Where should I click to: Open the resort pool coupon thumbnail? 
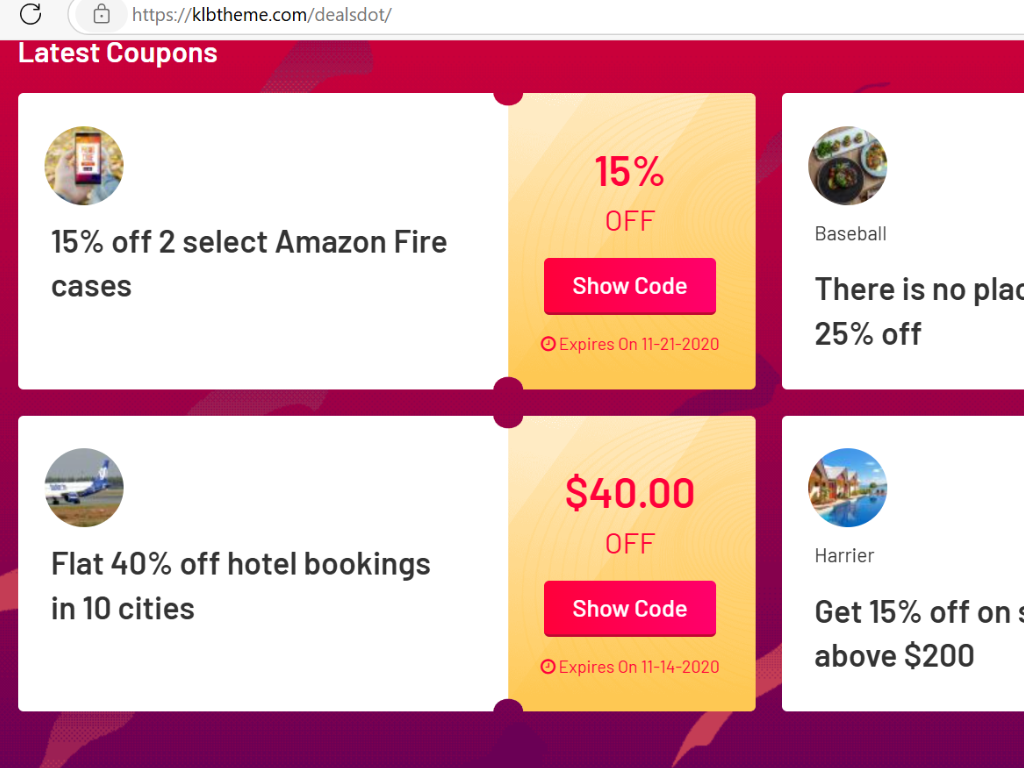(x=848, y=487)
